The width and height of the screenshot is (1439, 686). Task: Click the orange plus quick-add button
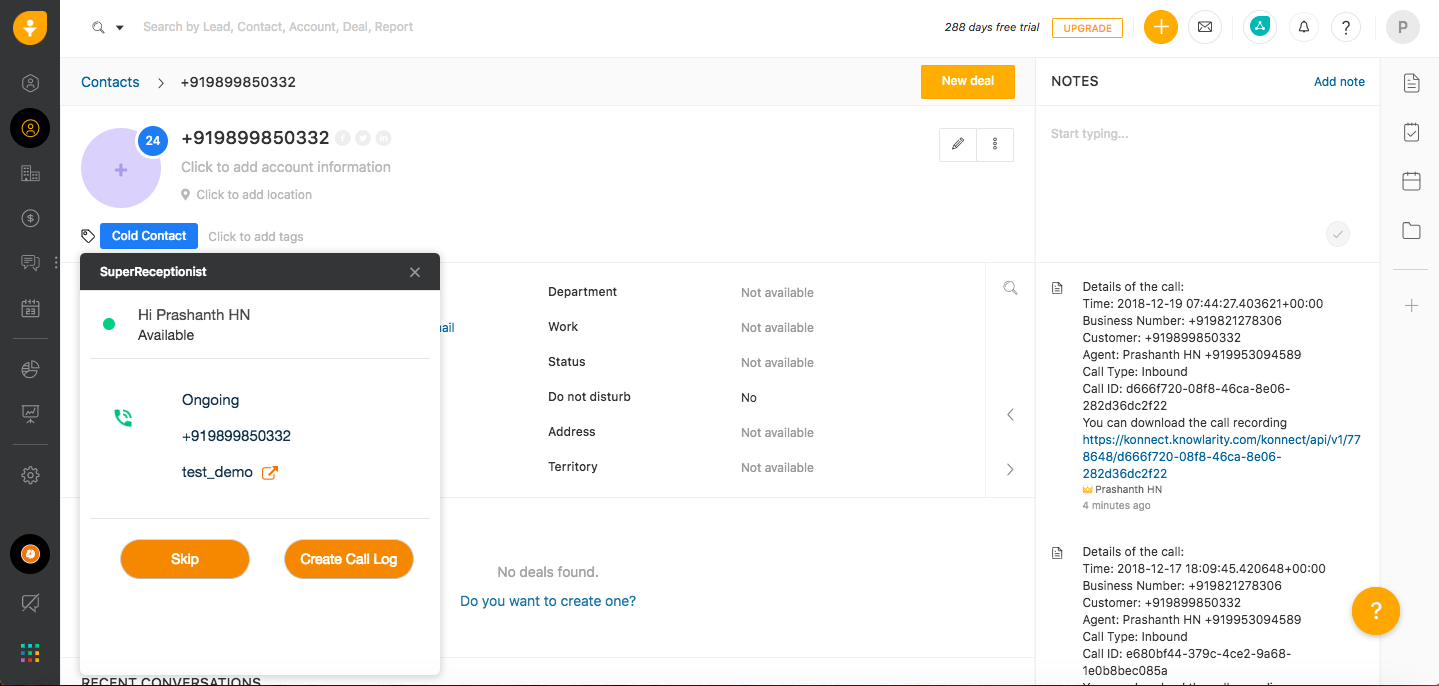1160,27
